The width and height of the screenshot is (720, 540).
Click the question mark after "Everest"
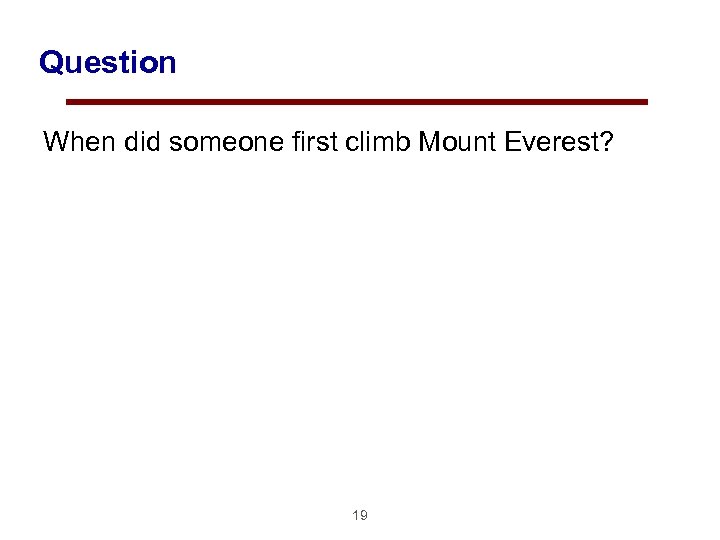pos(605,142)
